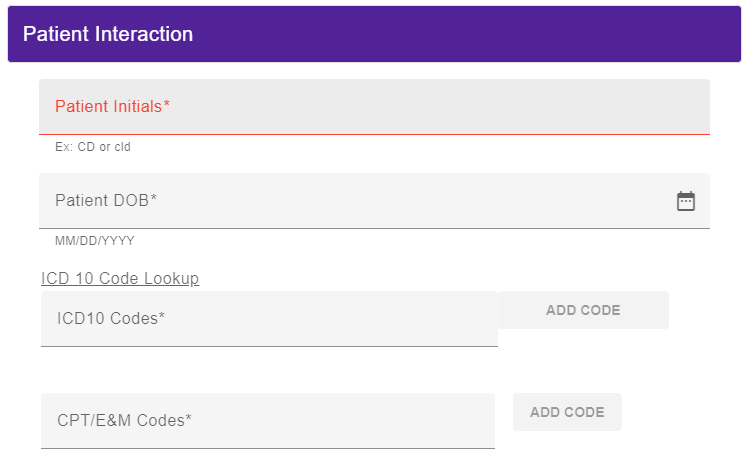Click the ICD10 Codes* placeholder label
This screenshot has height=464, width=747.
pos(111,318)
